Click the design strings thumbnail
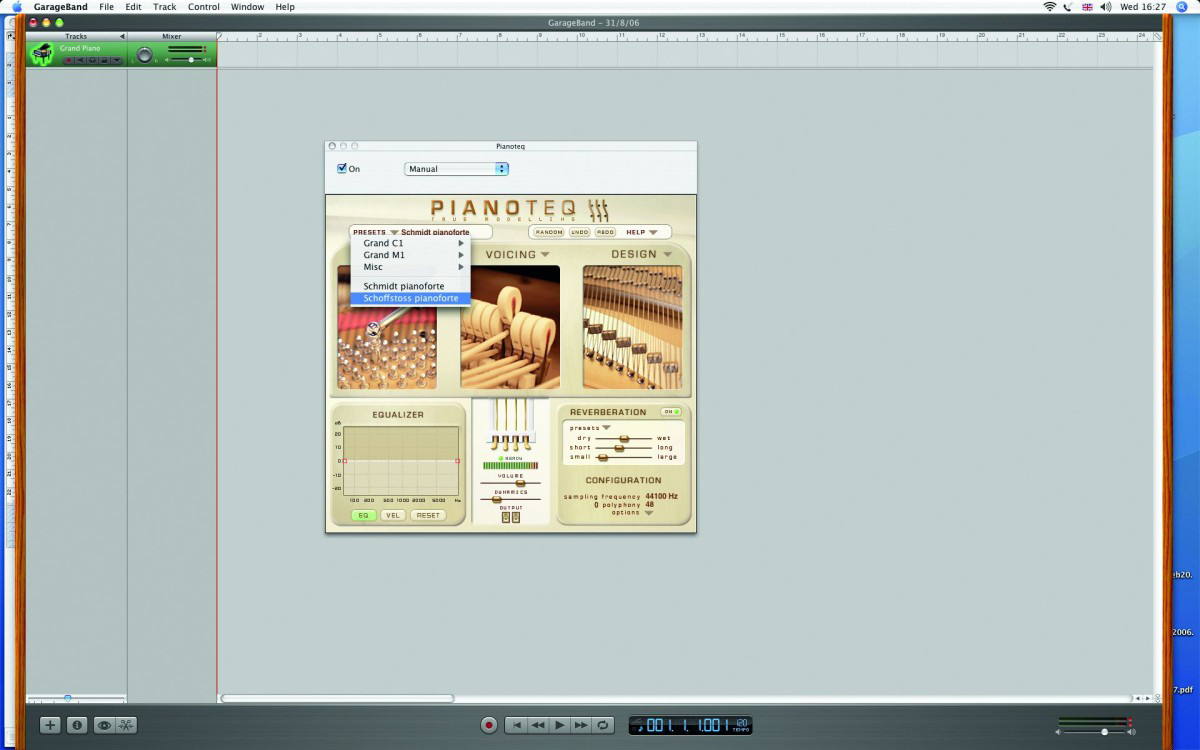This screenshot has height=750, width=1200. [x=633, y=327]
